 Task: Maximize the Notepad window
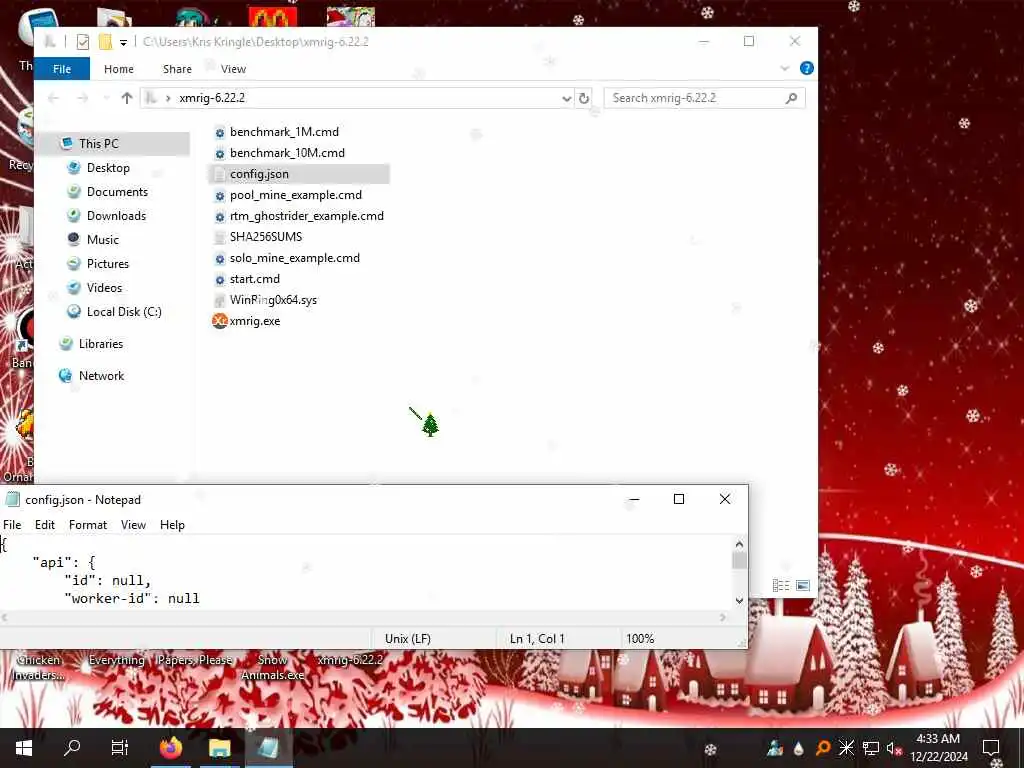point(679,500)
